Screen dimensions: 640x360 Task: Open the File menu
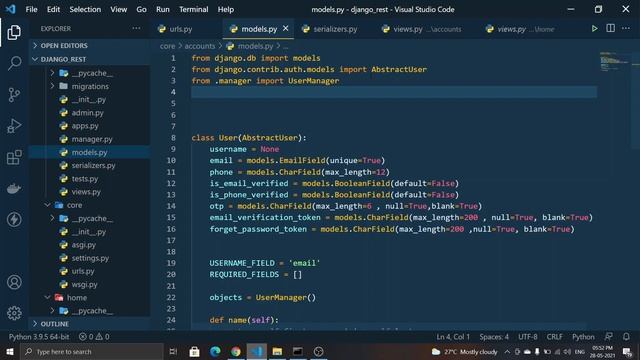(x=31, y=9)
